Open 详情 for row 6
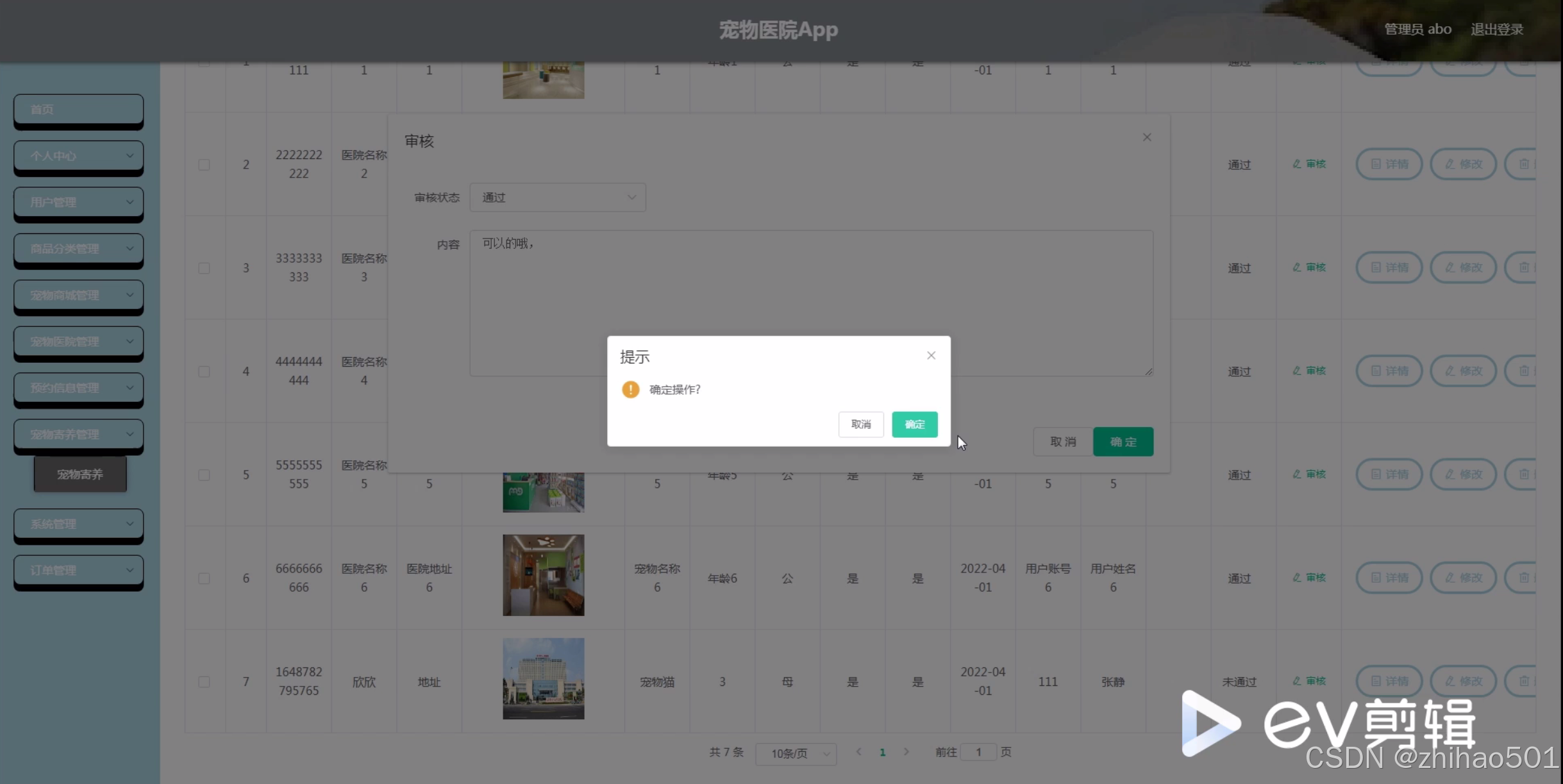This screenshot has height=784, width=1563. point(1389,578)
